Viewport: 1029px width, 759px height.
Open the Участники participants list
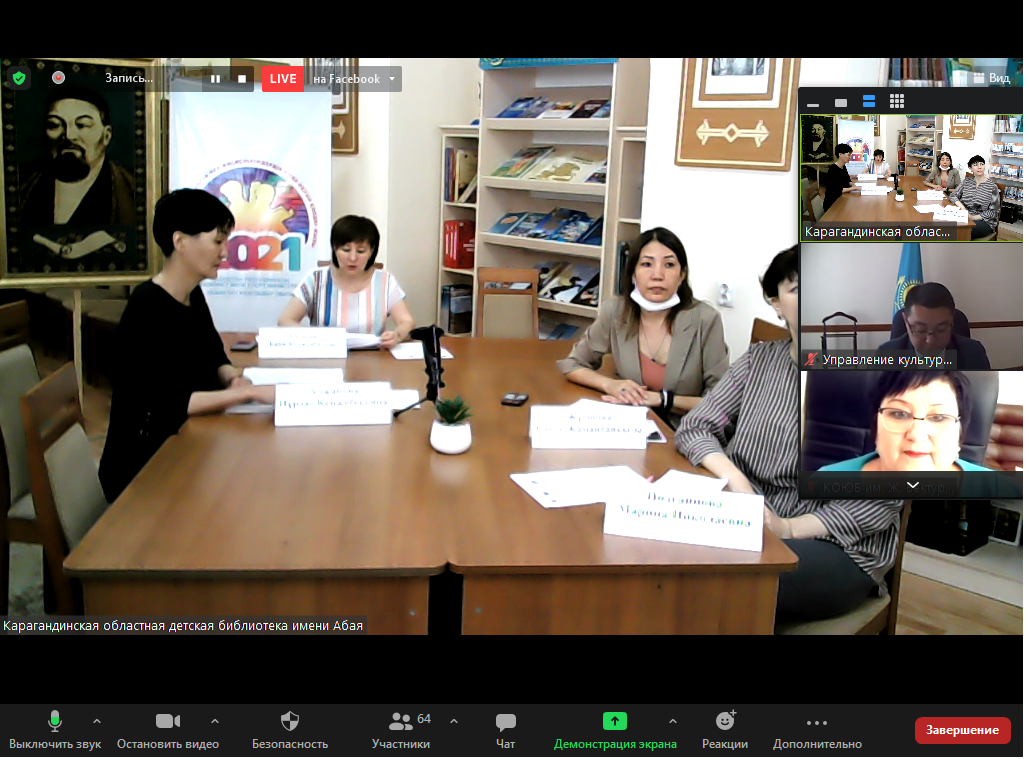[401, 729]
